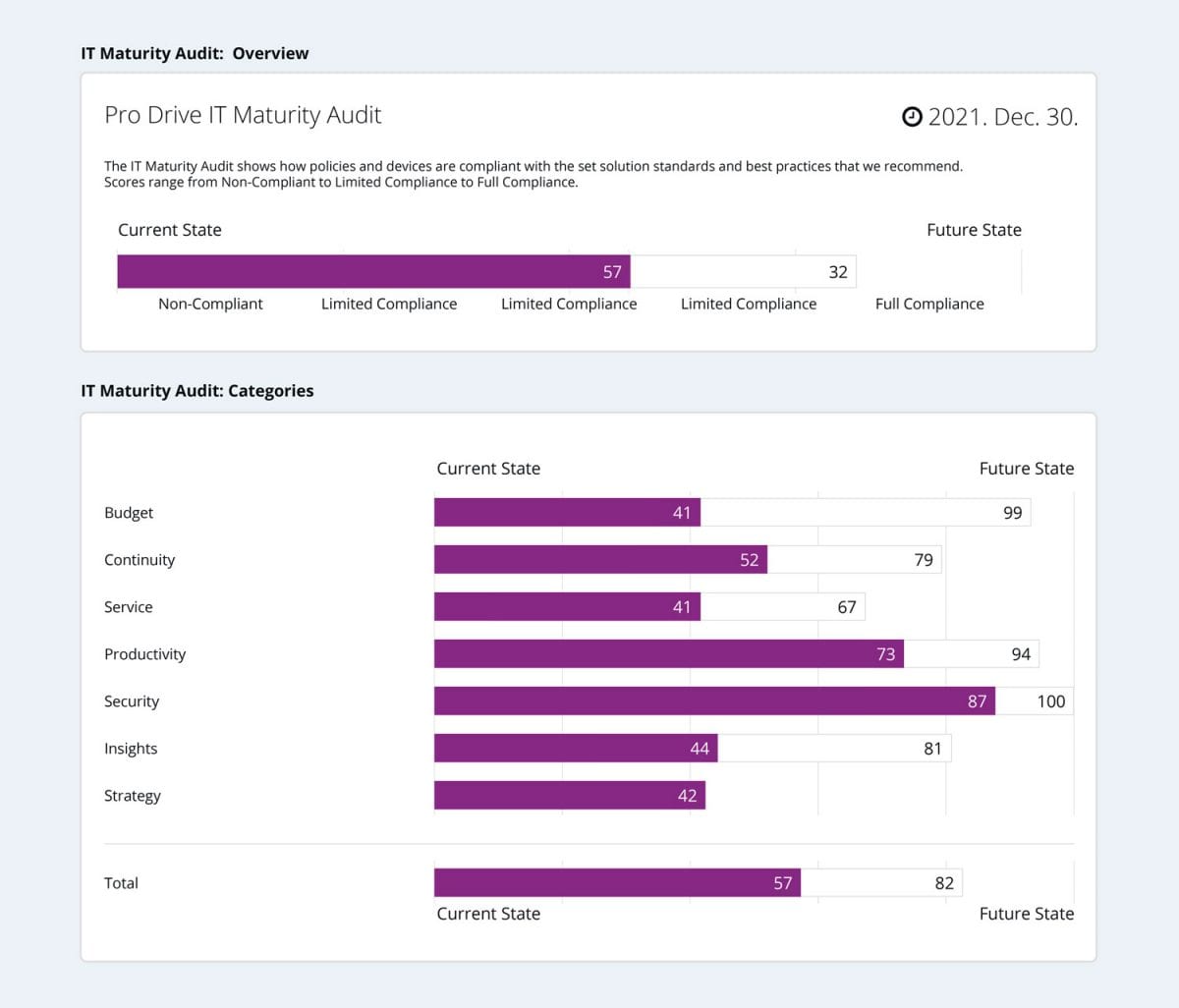The image size is (1179, 1008).
Task: Toggle the Future State column in Categories
Action: pyautogui.click(x=1026, y=469)
